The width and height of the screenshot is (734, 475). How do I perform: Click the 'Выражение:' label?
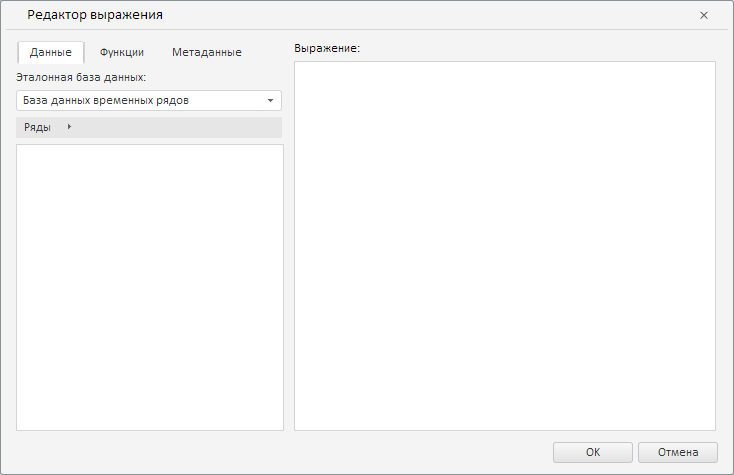pyautogui.click(x=327, y=48)
